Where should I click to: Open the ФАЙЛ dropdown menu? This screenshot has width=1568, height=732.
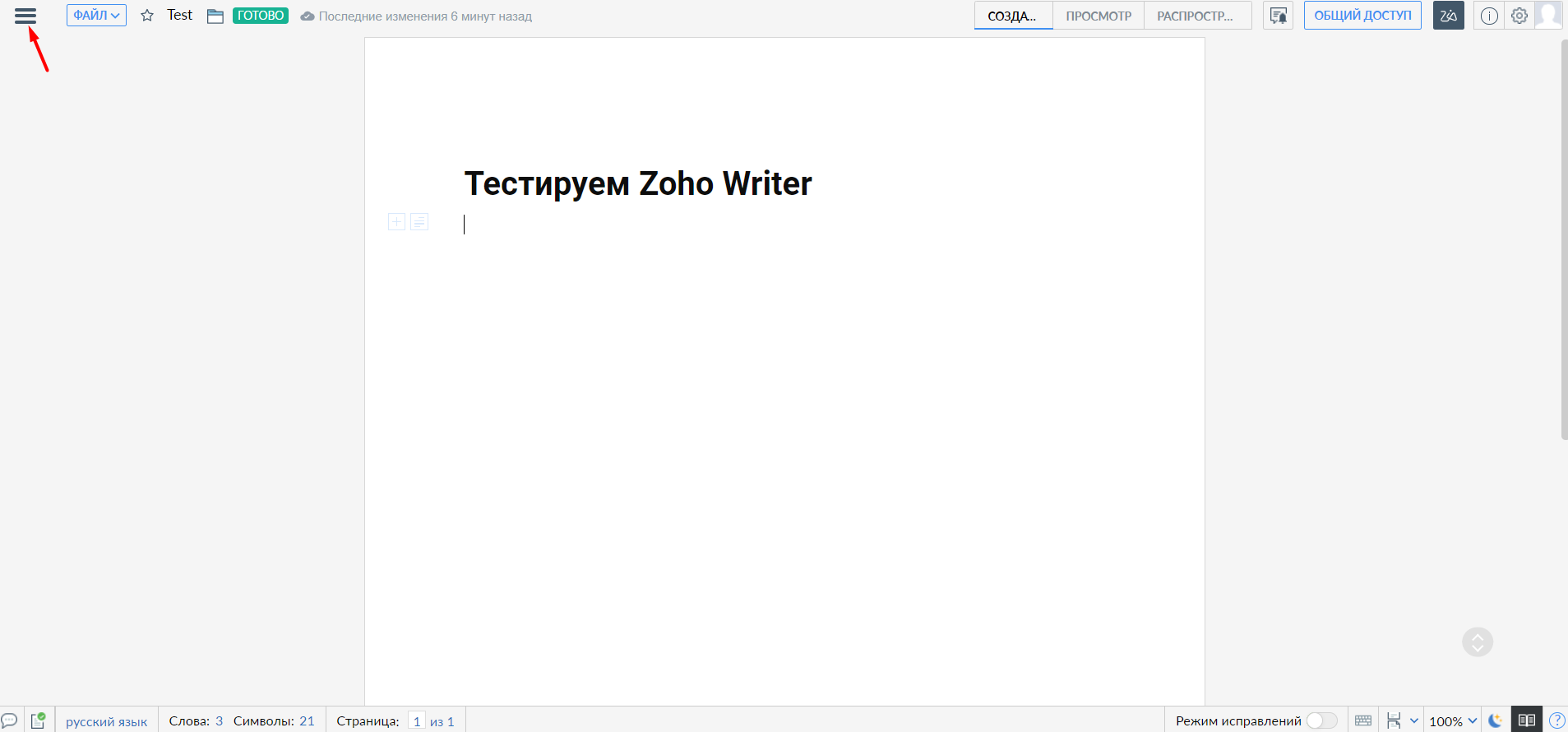click(x=96, y=16)
